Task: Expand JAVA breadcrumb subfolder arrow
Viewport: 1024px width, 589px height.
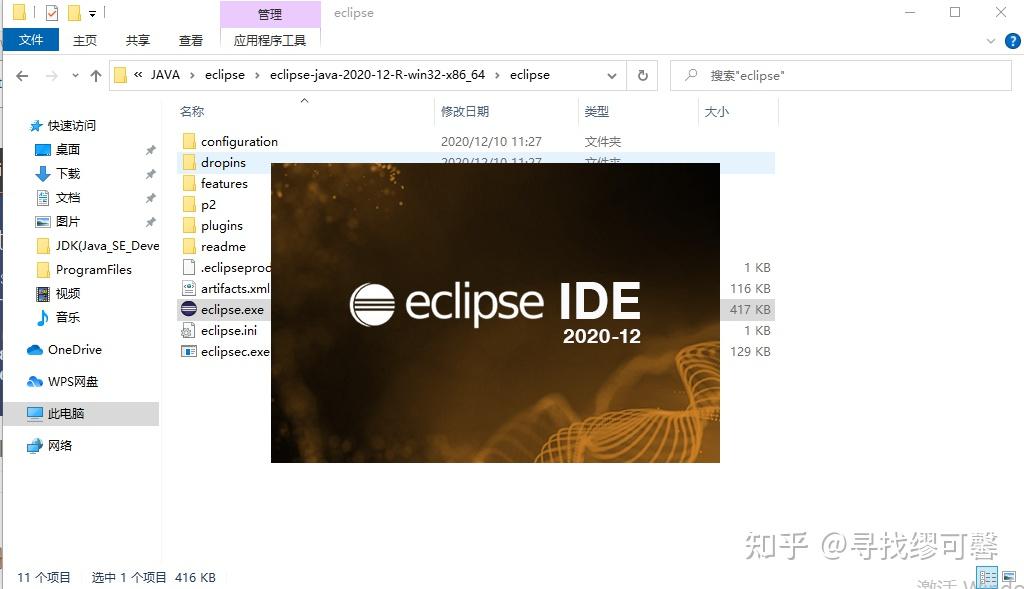Action: [192, 75]
